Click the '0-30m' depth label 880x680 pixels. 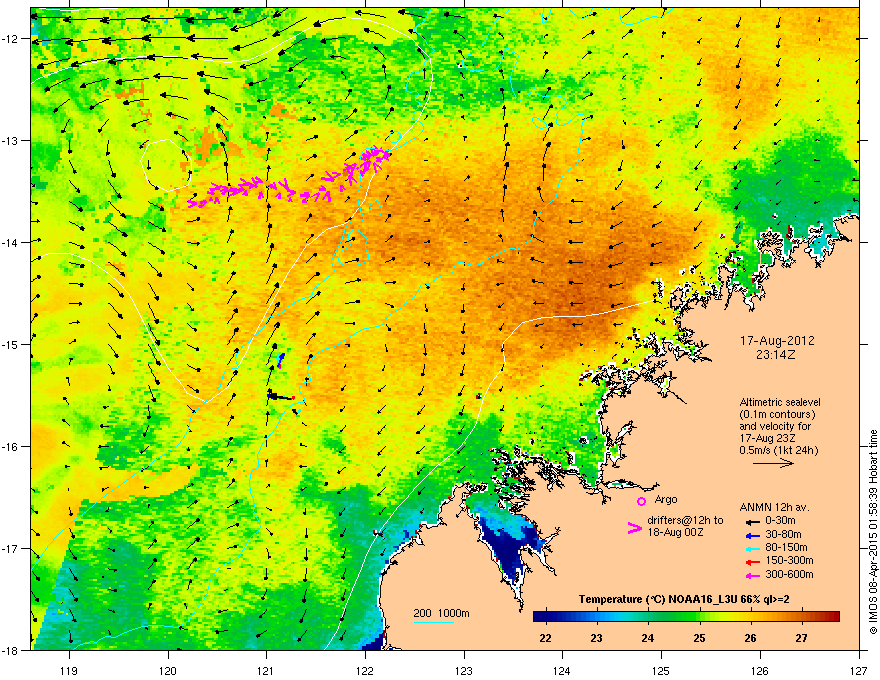pyautogui.click(x=781, y=521)
